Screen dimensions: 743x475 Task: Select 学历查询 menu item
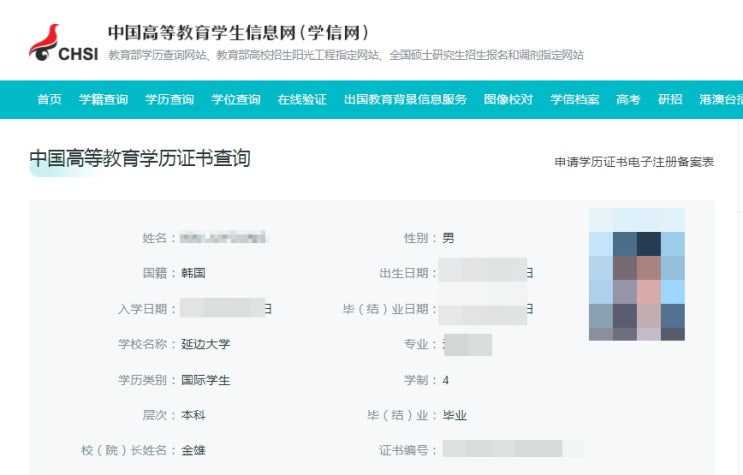click(170, 99)
